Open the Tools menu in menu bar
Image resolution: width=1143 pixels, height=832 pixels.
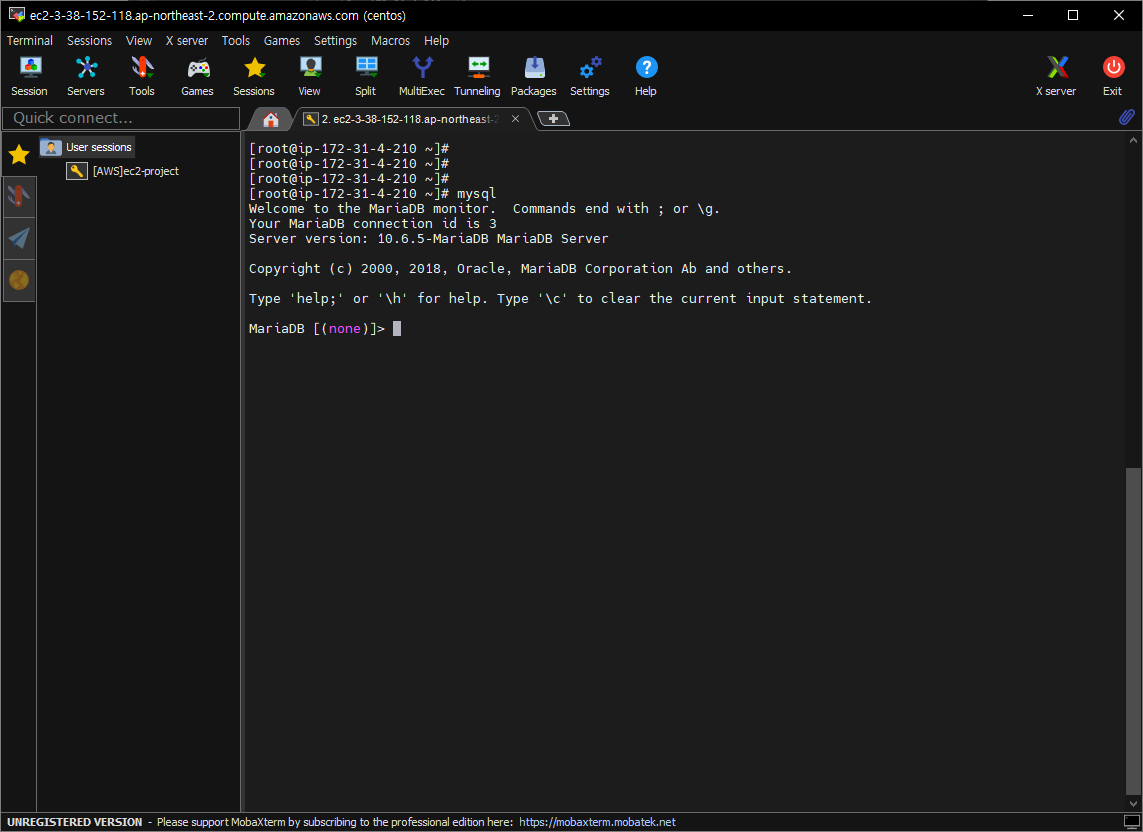[x=235, y=41]
